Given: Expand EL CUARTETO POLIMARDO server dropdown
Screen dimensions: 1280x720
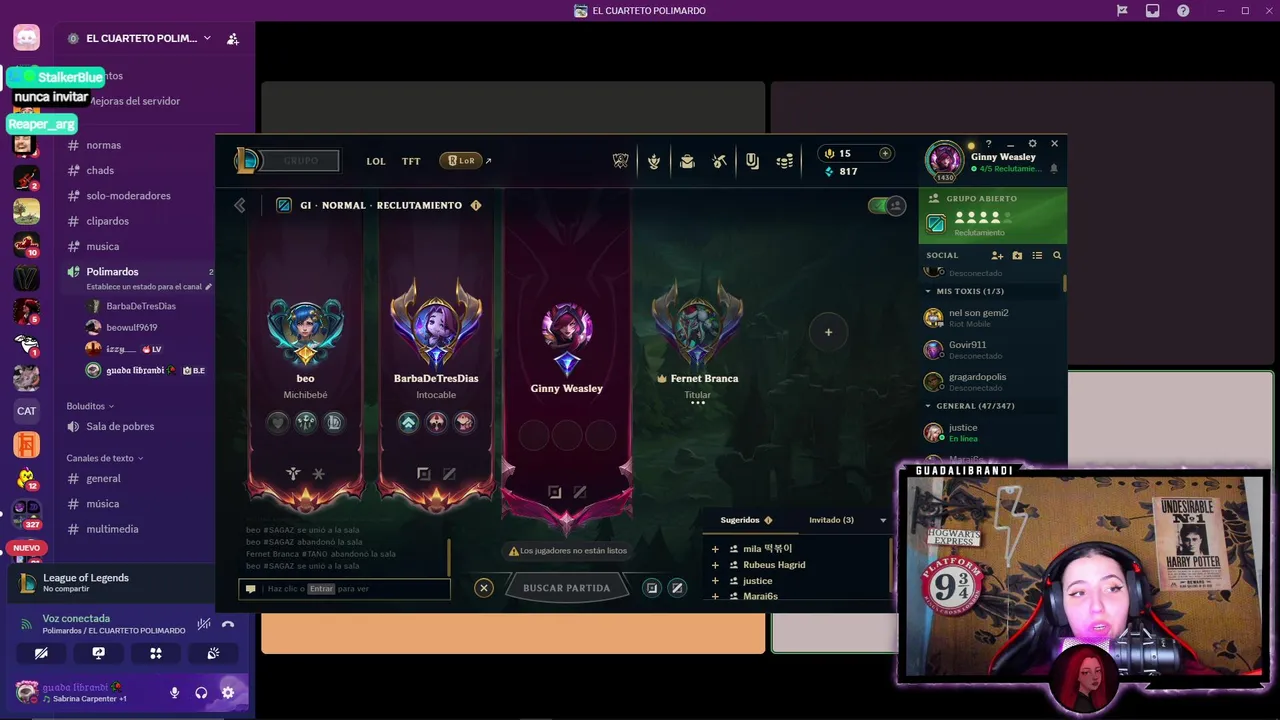Looking at the screenshot, I should 207,38.
